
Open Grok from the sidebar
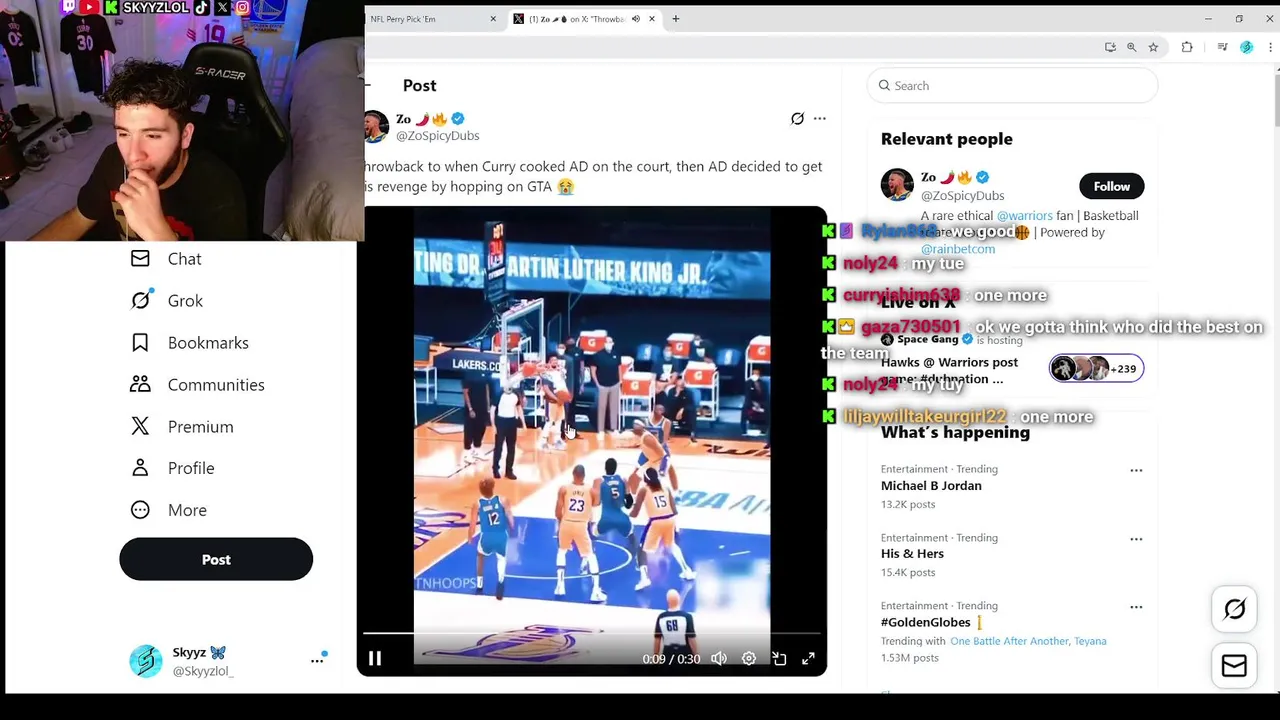(166, 301)
